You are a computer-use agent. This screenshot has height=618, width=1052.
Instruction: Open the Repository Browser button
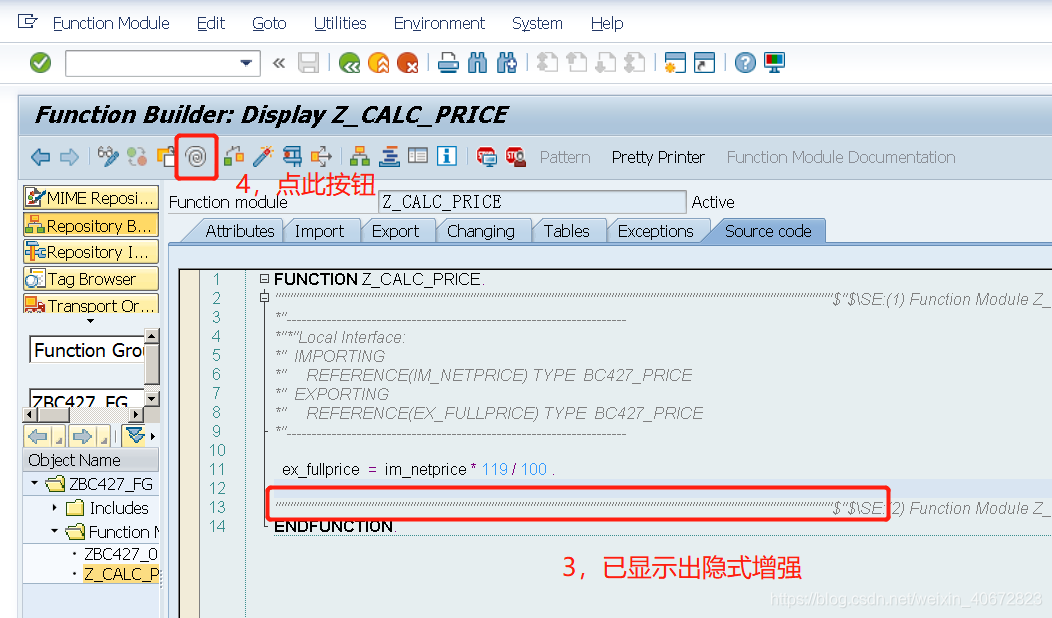[x=91, y=225]
